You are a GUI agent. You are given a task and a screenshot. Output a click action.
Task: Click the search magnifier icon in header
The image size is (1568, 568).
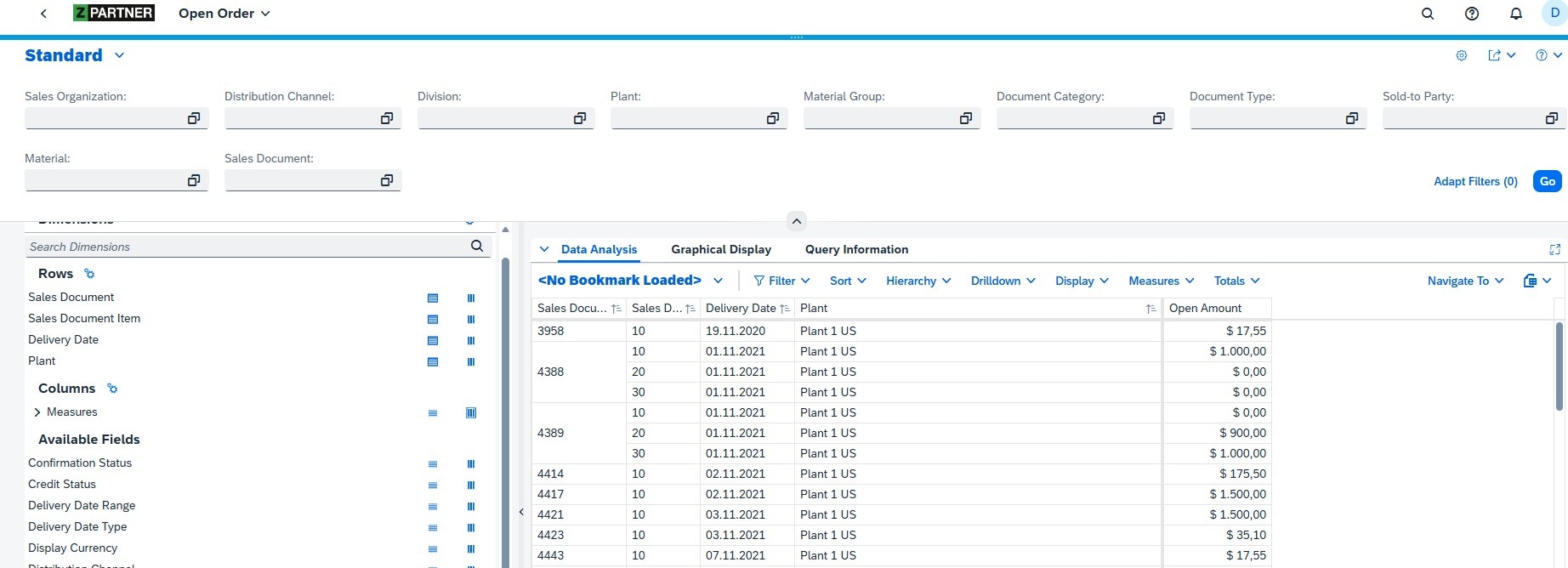pos(1428,14)
